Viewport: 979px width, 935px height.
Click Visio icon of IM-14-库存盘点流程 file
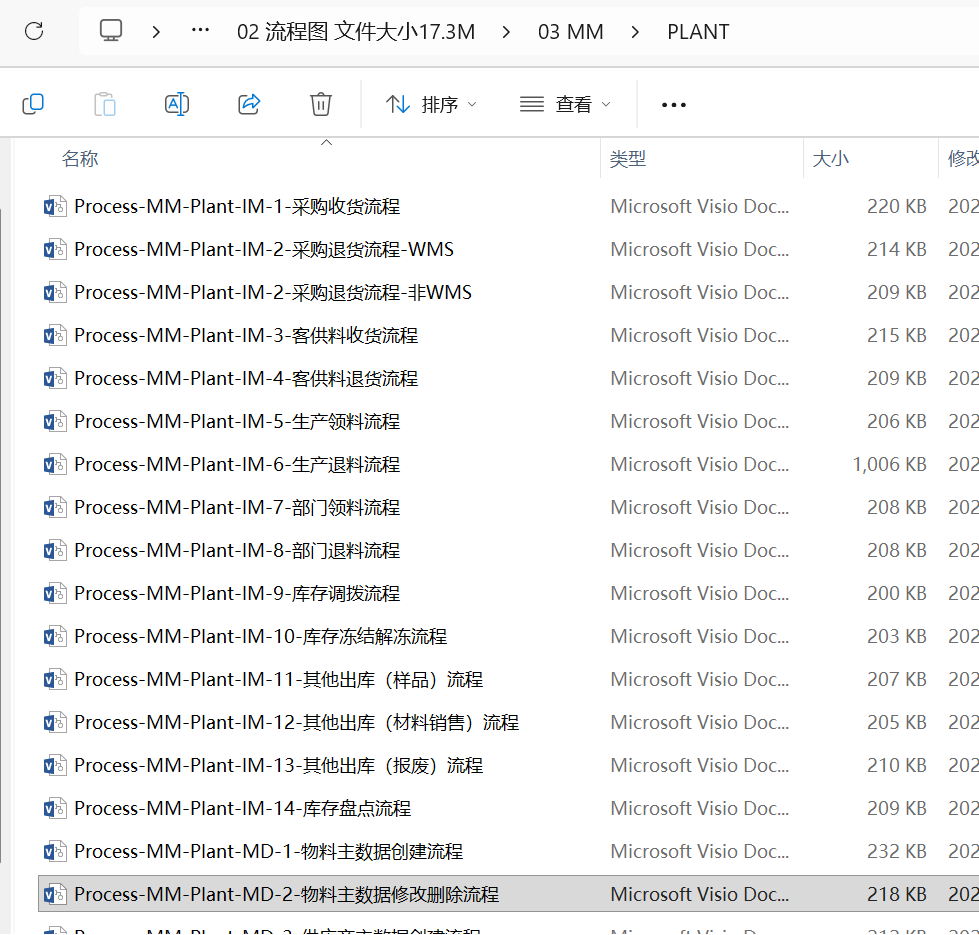click(54, 809)
